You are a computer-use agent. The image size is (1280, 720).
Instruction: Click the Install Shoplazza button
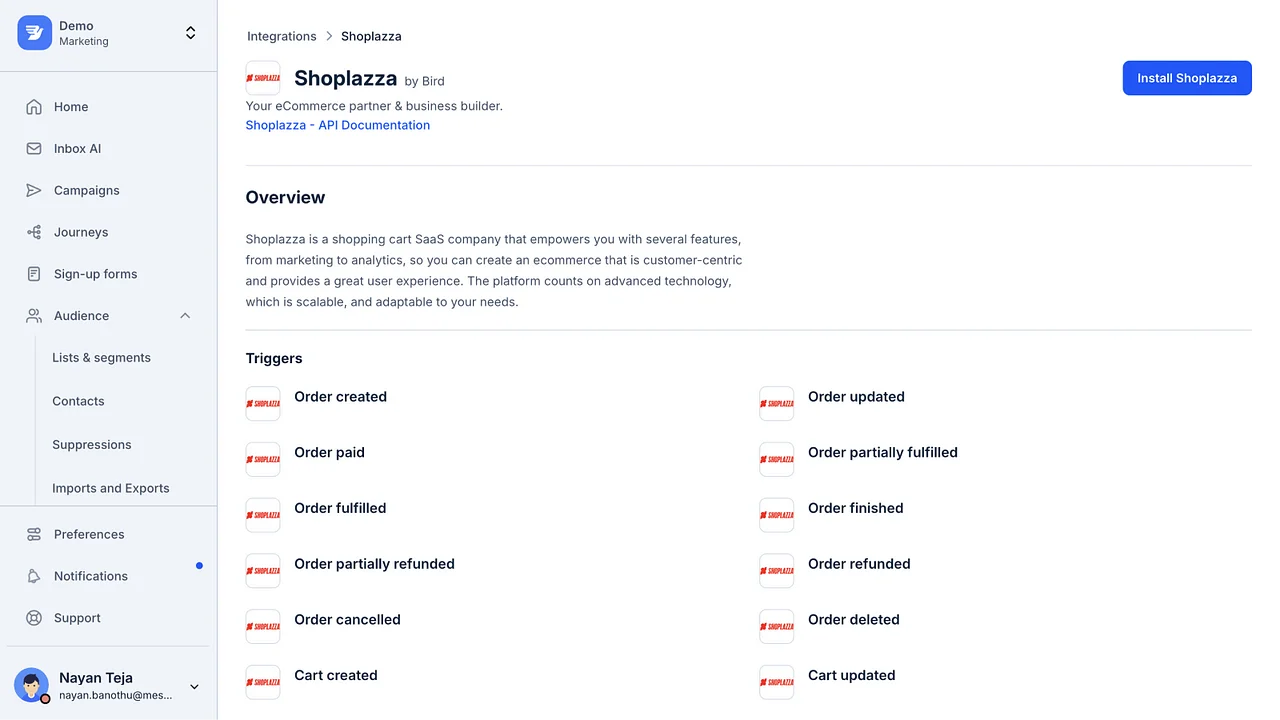click(1187, 77)
